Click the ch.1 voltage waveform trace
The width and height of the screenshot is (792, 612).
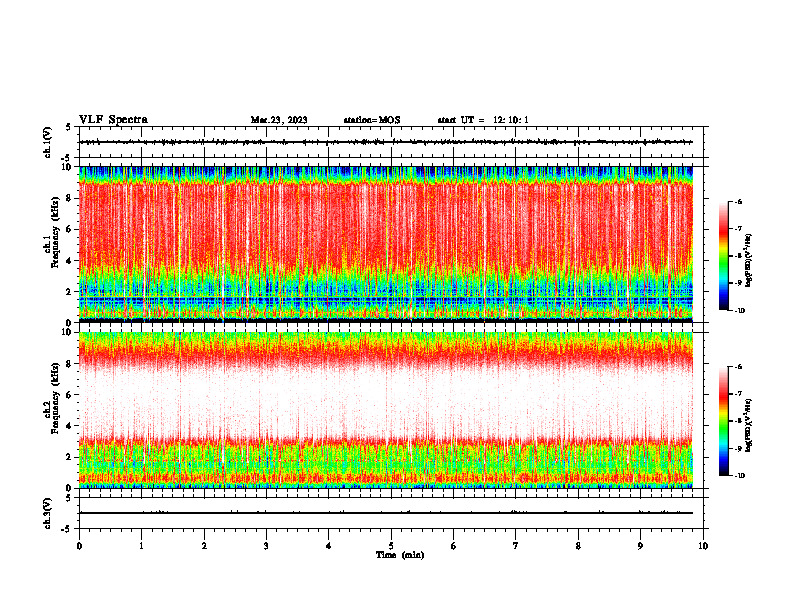pos(386,142)
